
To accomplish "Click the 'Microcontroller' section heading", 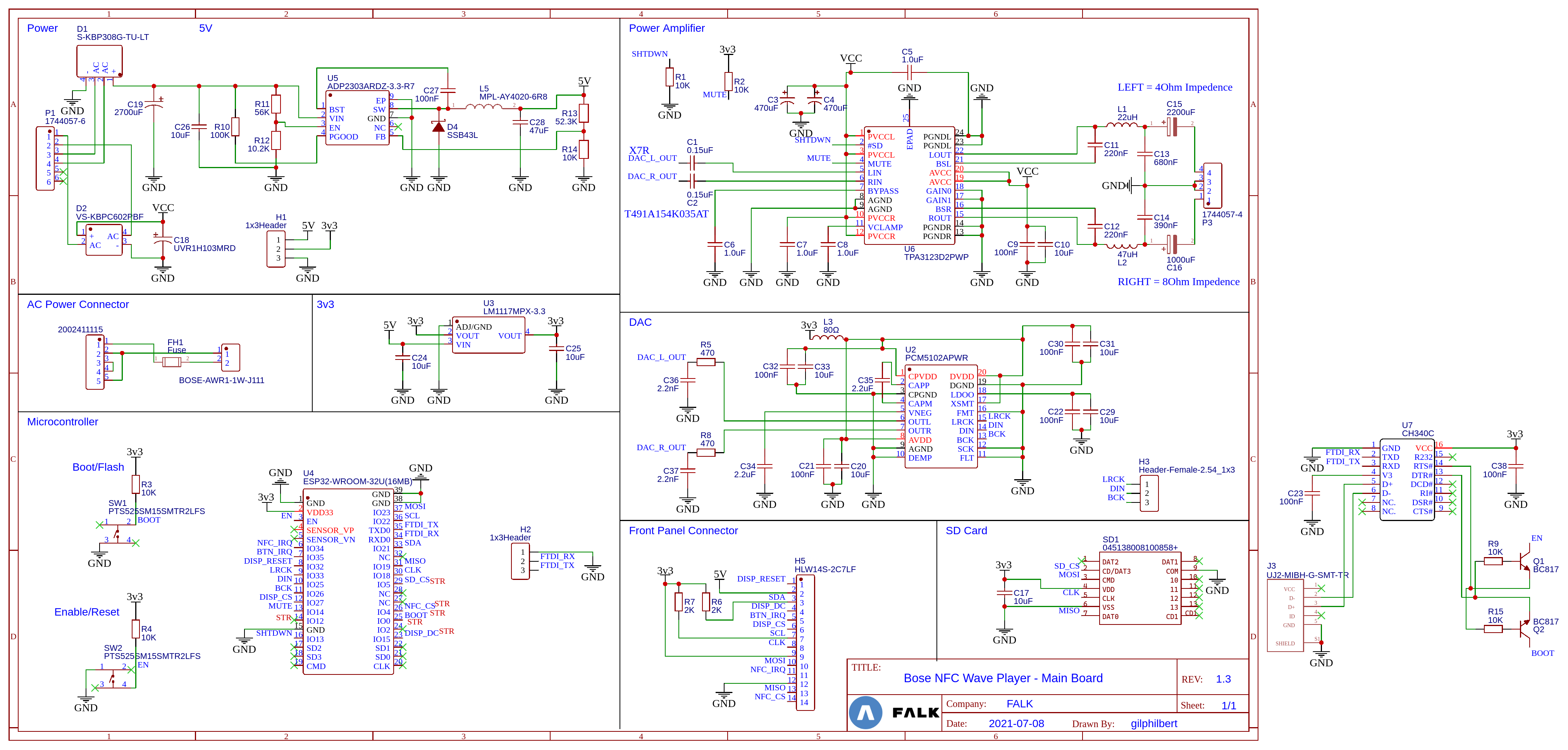I will point(62,422).
